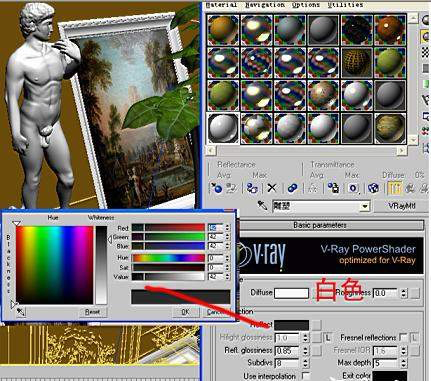Click the dark Reflect color swatch
The image size is (431, 381).
pyautogui.click(x=291, y=325)
